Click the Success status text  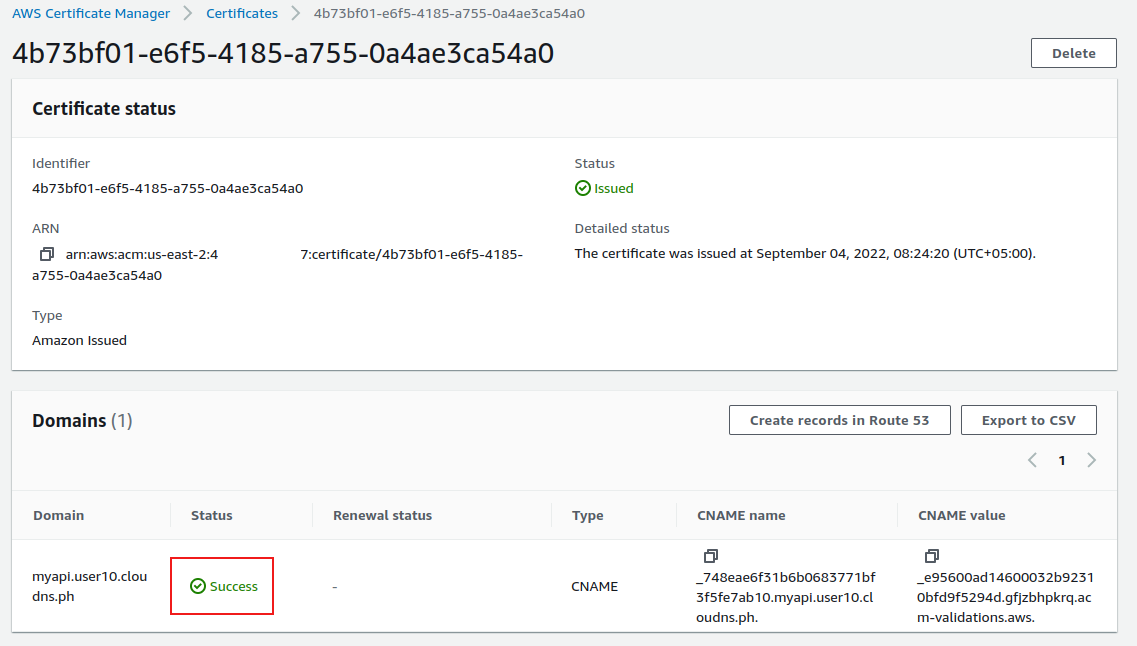233,586
